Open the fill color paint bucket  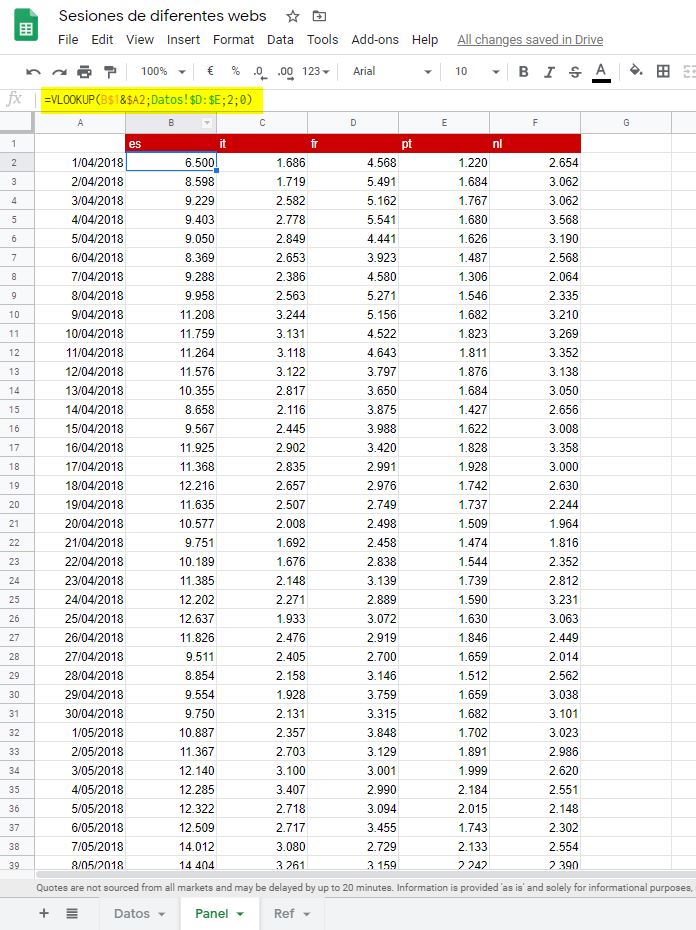point(635,71)
